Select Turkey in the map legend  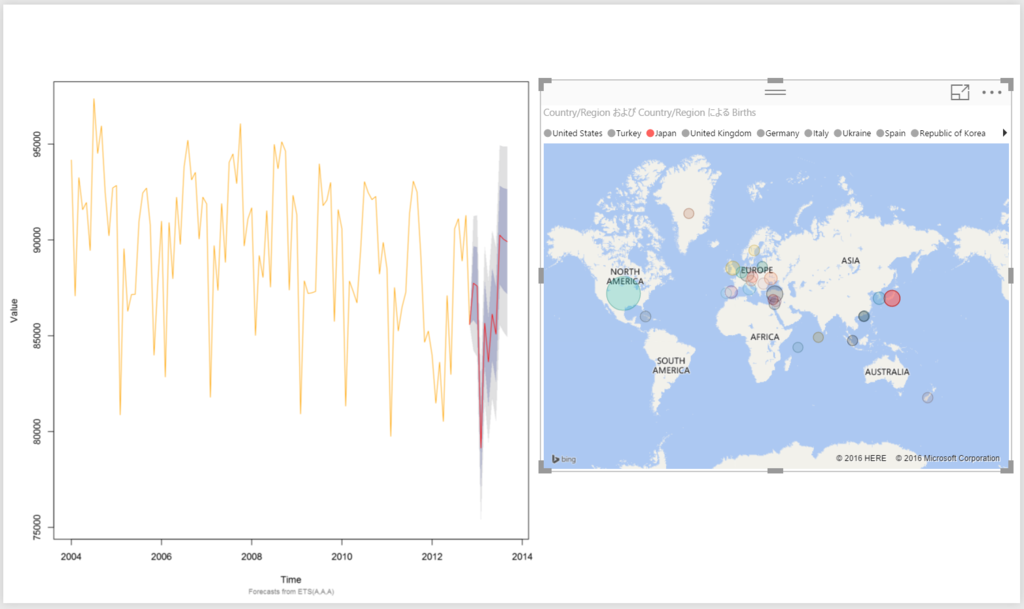click(624, 133)
